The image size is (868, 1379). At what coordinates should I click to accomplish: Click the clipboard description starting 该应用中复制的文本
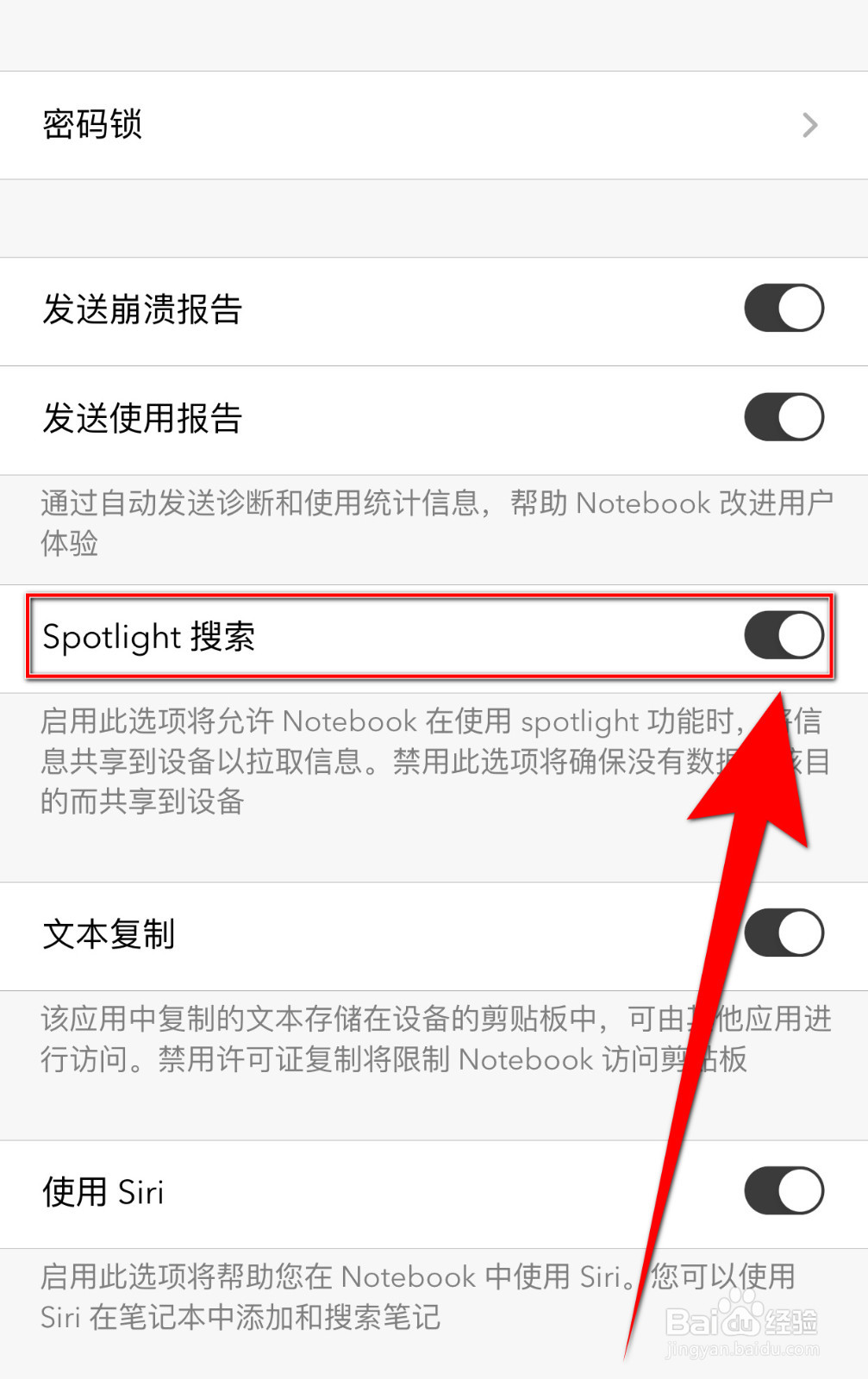(x=435, y=1039)
